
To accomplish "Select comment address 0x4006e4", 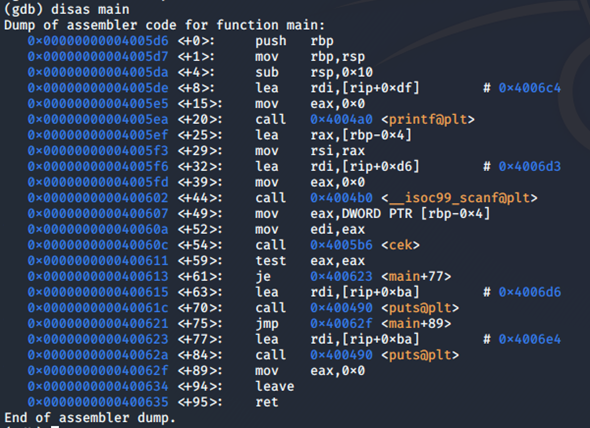I will 529,340.
